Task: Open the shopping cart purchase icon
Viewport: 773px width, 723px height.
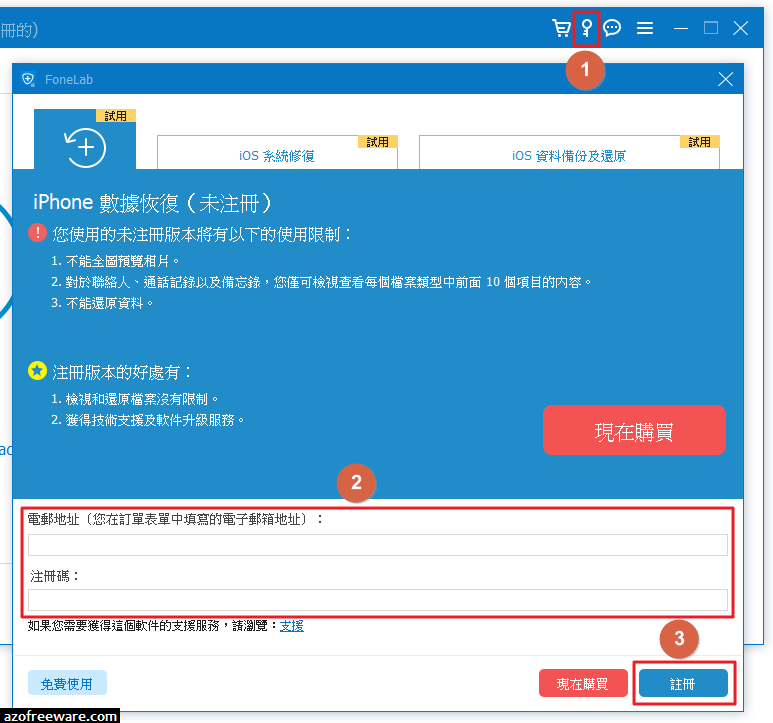Action: (561, 28)
